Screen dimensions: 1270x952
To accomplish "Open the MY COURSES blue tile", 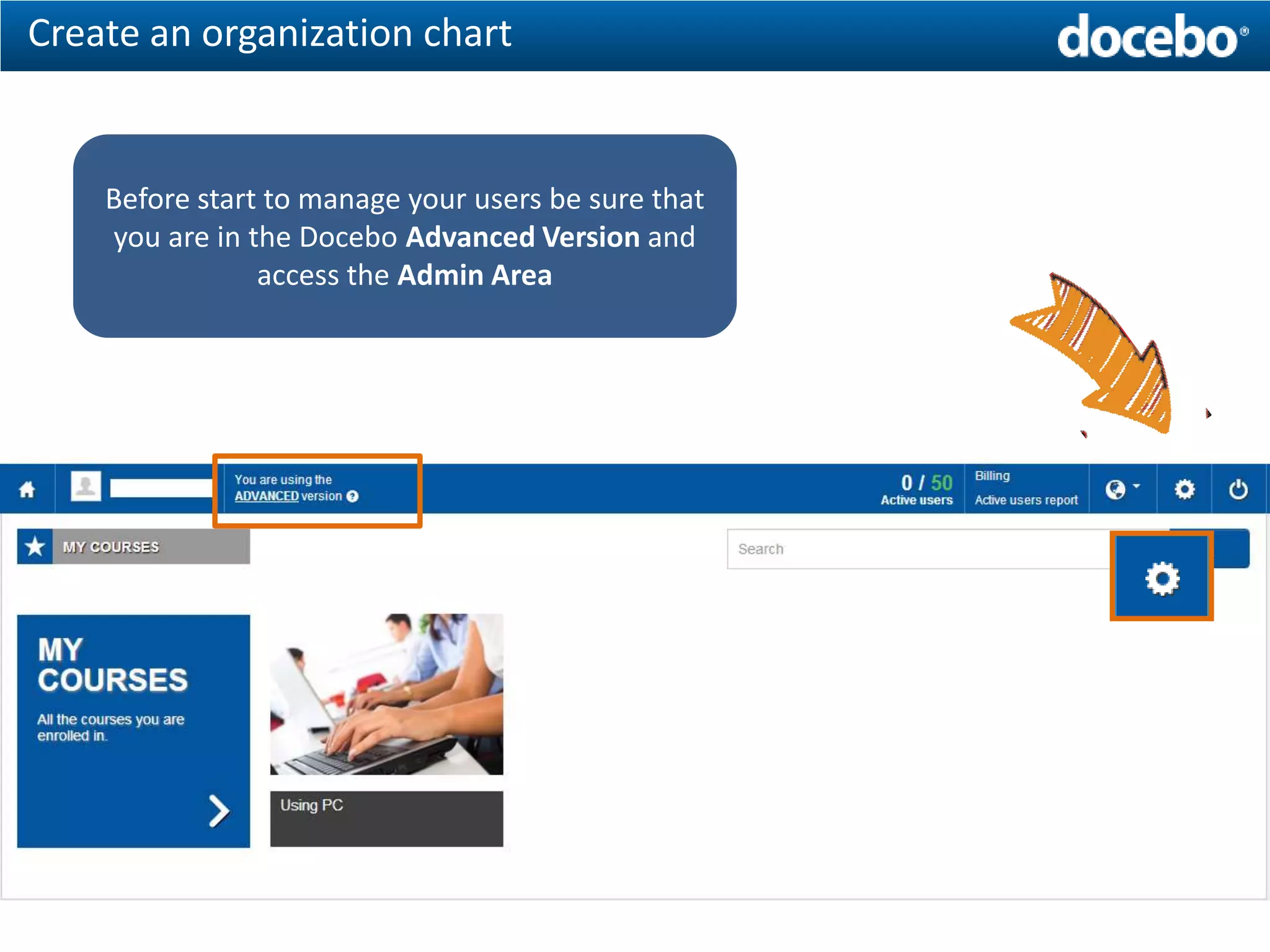I will click(x=133, y=731).
